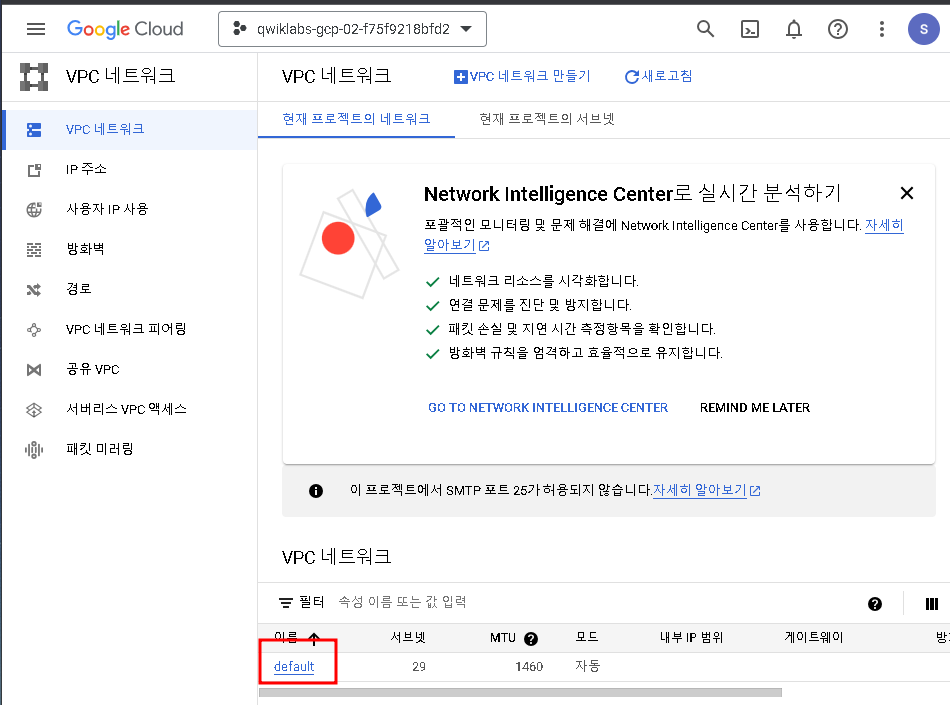Viewport: 950px width, 705px height.
Task: Open the default network link
Action: coord(294,666)
